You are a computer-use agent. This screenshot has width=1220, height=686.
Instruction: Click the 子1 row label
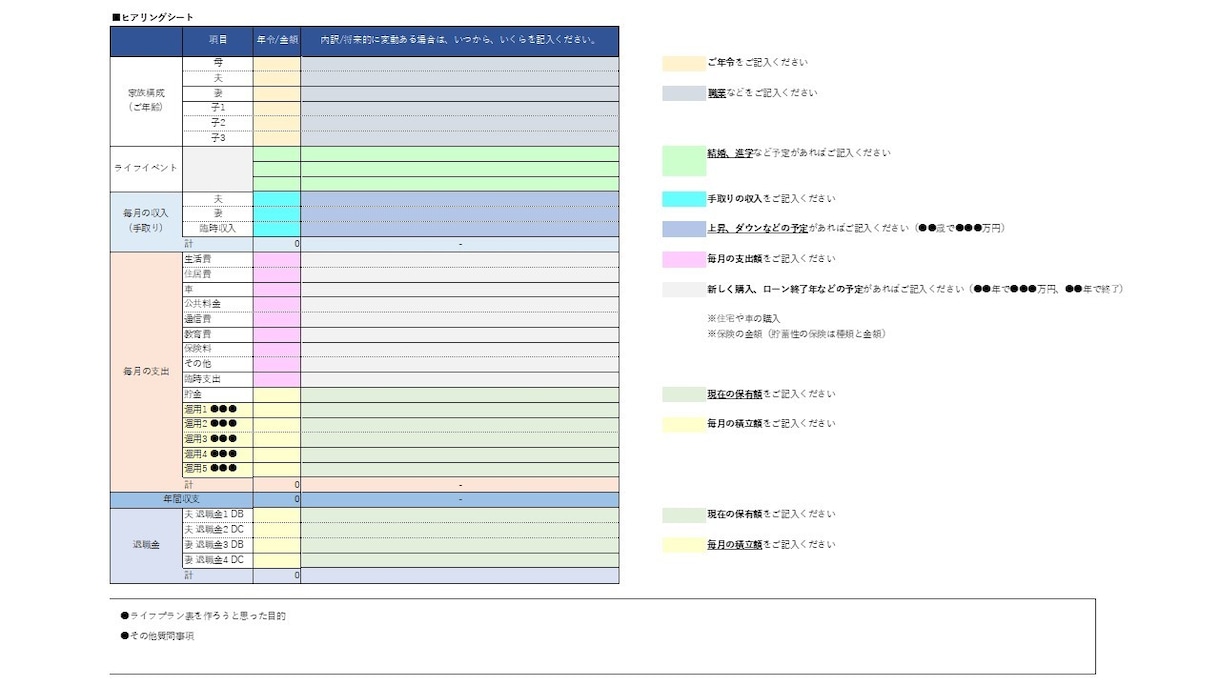(218, 108)
